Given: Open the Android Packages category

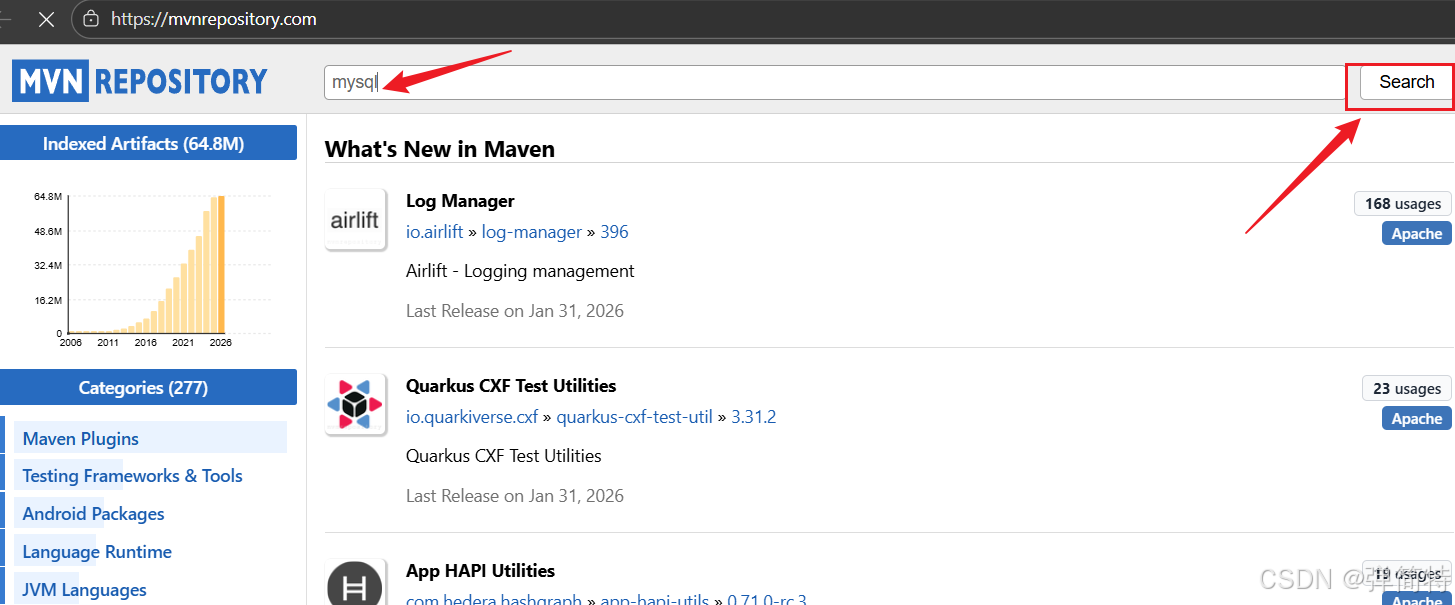Looking at the screenshot, I should (x=93, y=514).
